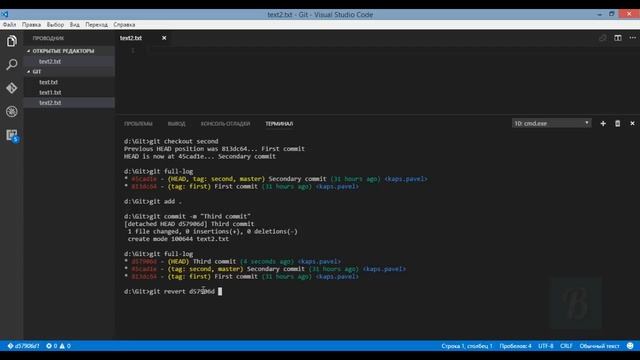Screen dimensions: 640x360
Task: Click the git branch indicator d57906d in status bar
Action: click(x=24, y=346)
